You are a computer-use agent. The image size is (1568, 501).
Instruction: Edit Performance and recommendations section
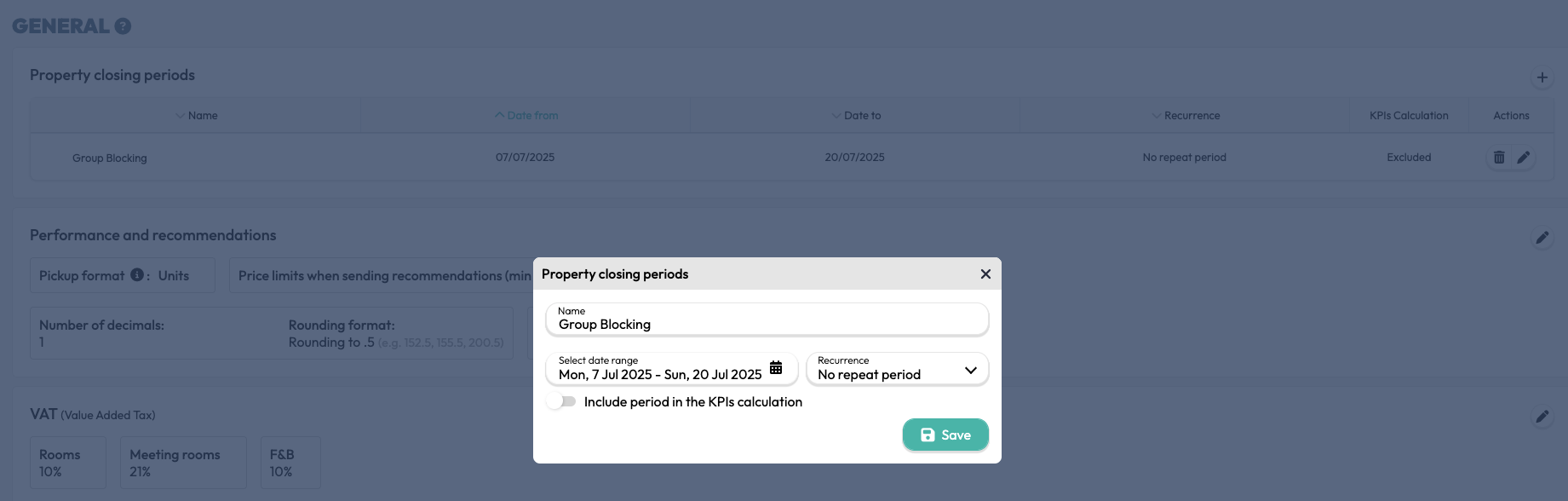tap(1542, 238)
